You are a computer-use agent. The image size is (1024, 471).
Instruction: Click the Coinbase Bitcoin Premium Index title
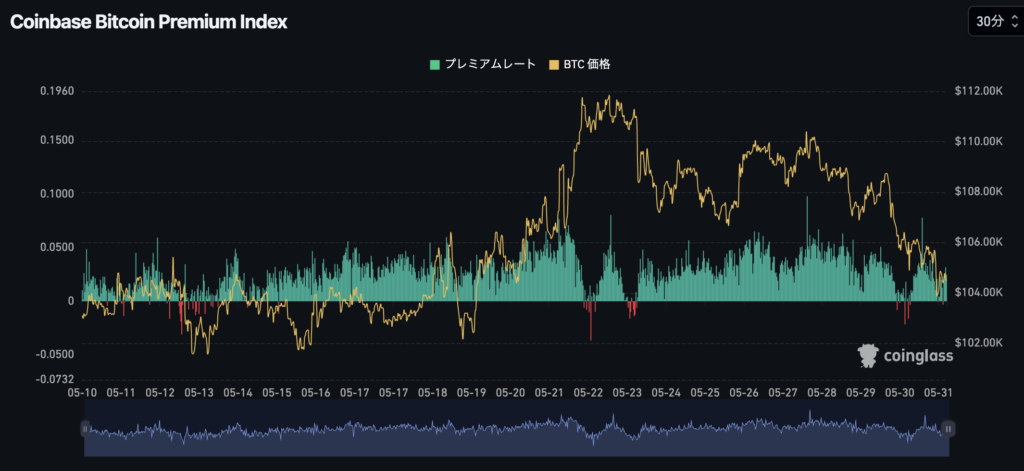click(x=148, y=22)
